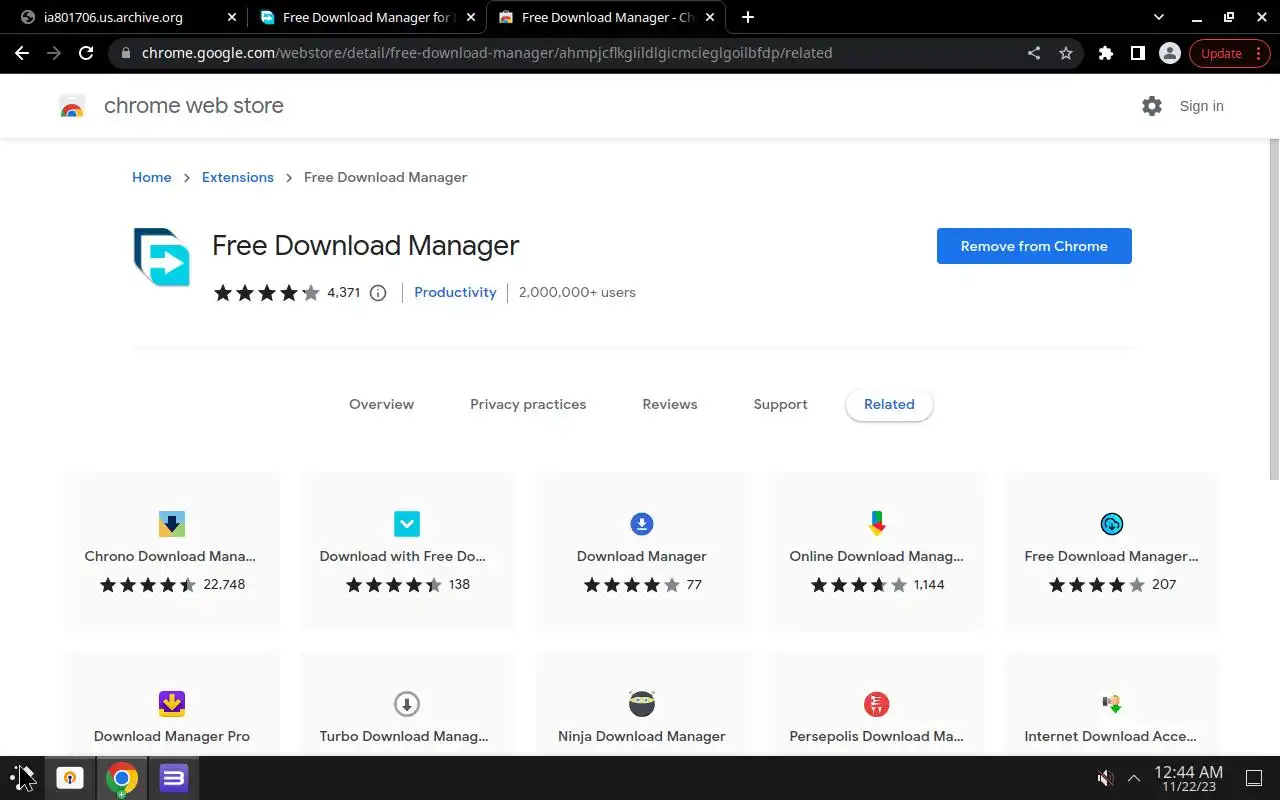1280x800 pixels.
Task: Click the Download Manager Pro icon
Action: click(172, 704)
